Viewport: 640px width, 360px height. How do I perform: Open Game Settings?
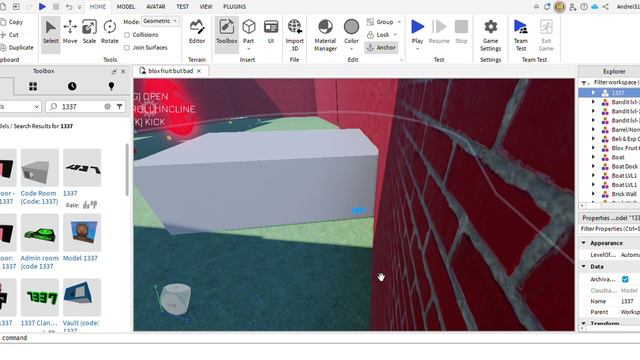click(x=490, y=35)
